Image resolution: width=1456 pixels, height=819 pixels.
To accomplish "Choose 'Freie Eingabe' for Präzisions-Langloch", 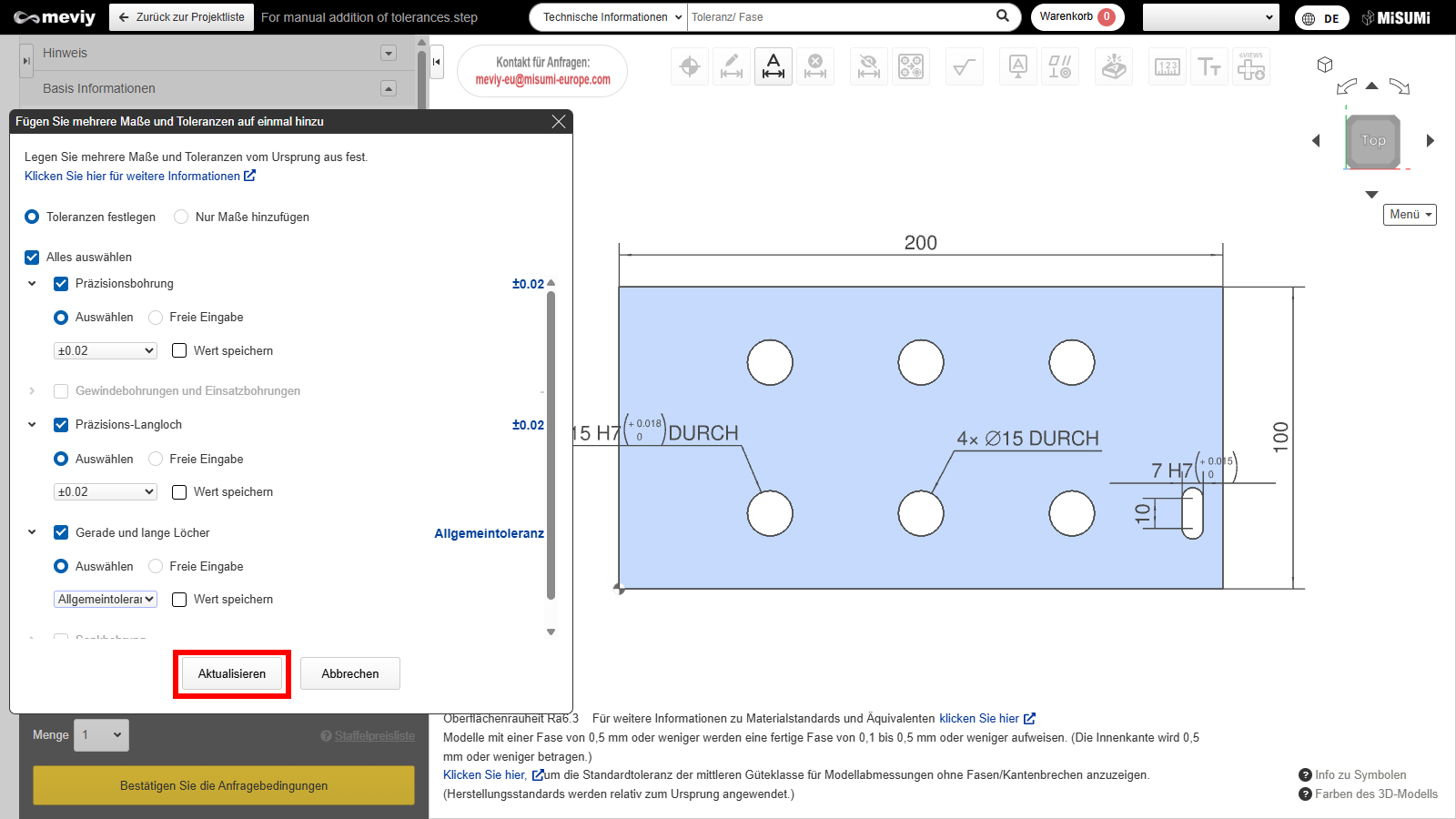I will click(x=156, y=459).
